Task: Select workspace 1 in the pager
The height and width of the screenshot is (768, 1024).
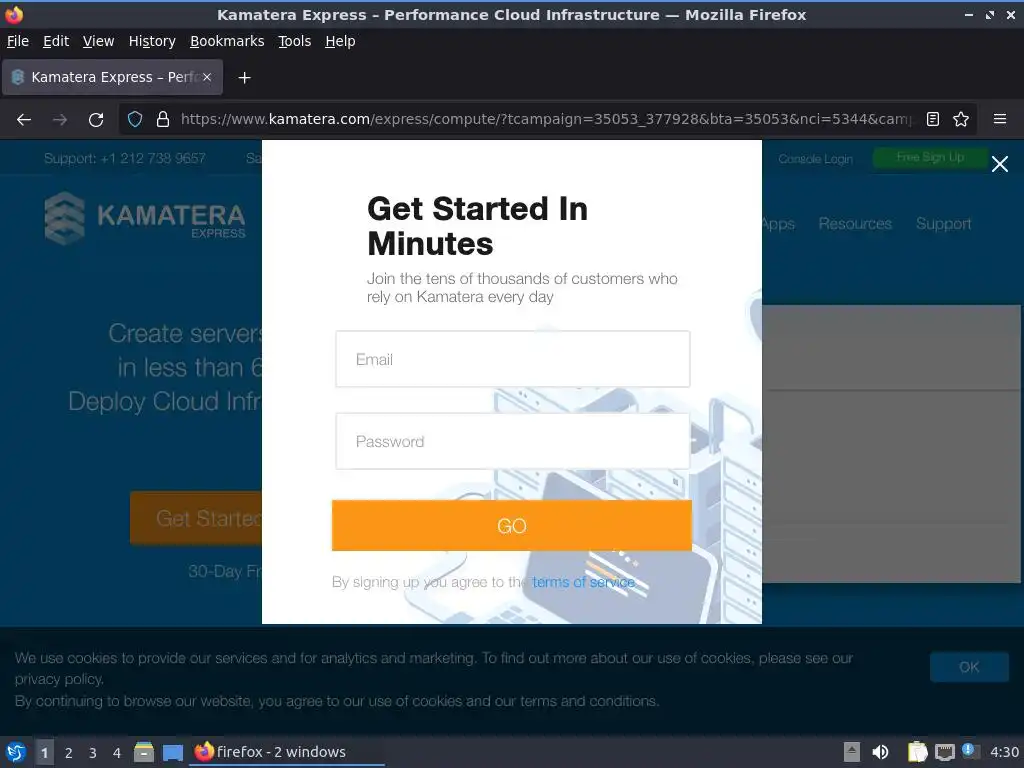Action: click(44, 753)
